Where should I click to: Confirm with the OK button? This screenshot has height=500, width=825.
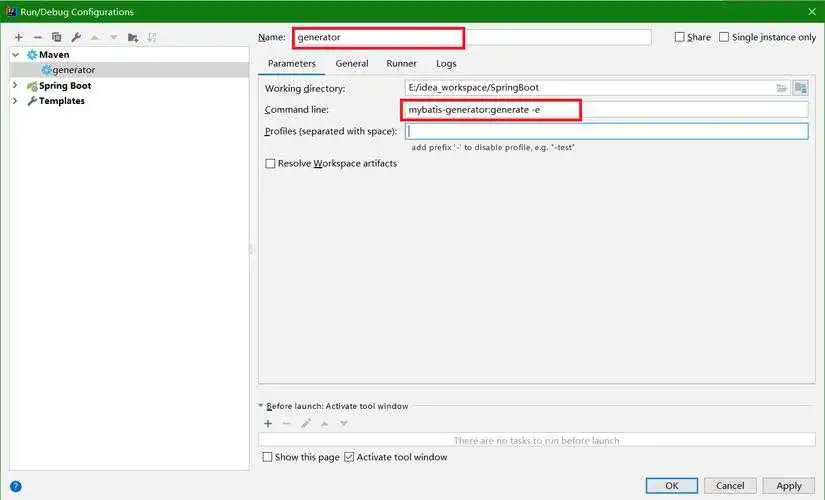(x=672, y=485)
